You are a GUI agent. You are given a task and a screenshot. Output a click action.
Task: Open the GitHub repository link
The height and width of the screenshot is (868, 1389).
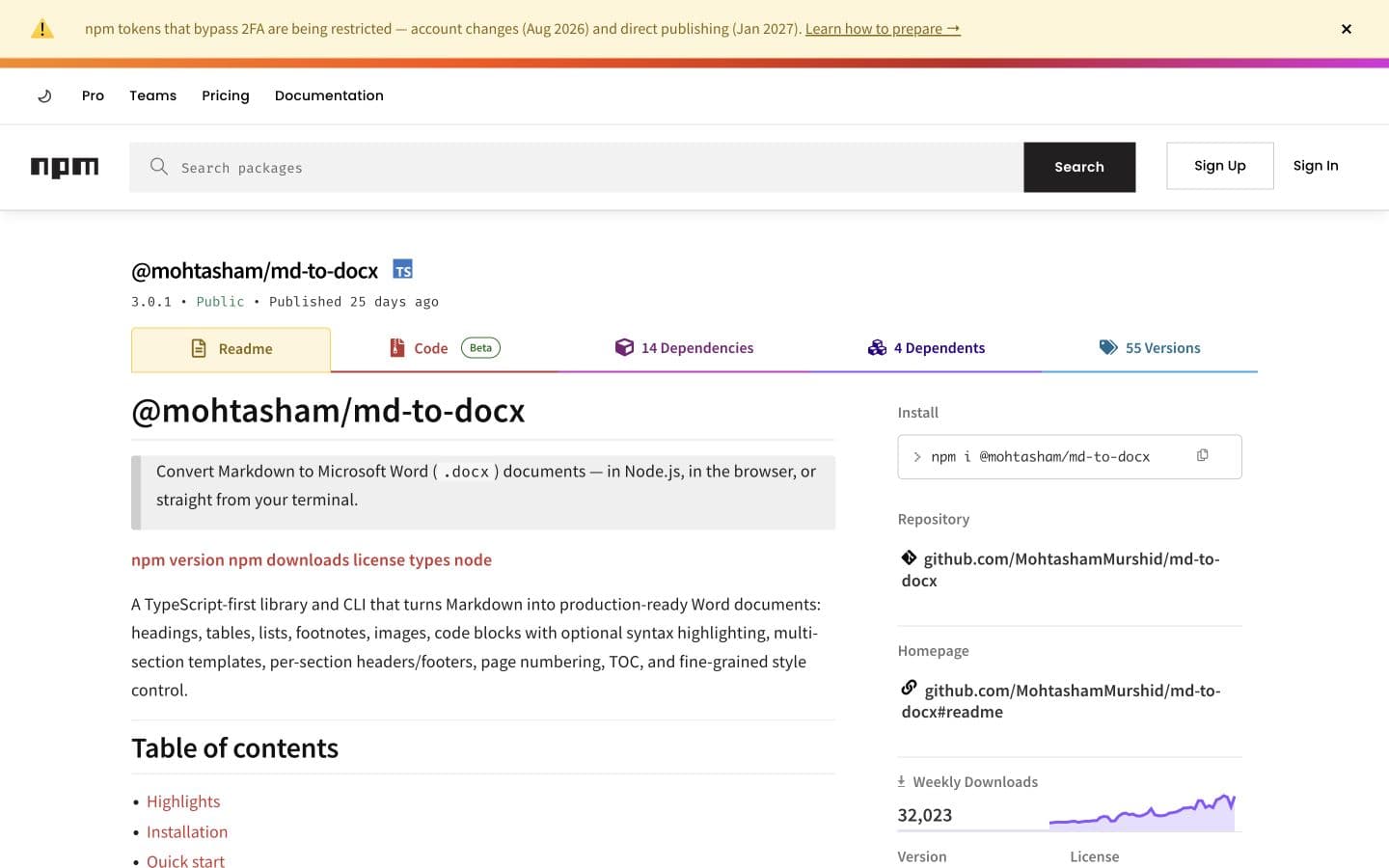click(1061, 569)
